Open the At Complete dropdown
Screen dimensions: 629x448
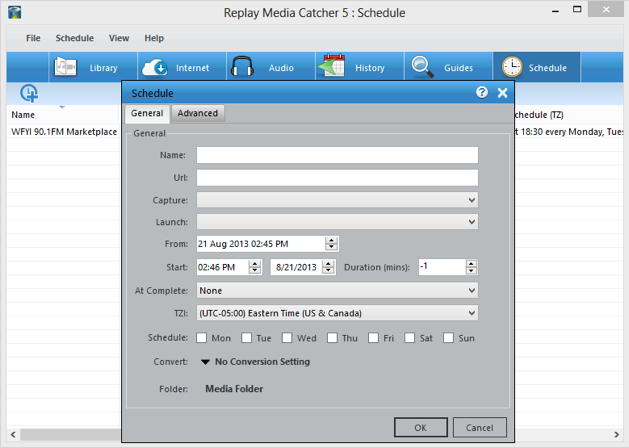(x=337, y=290)
